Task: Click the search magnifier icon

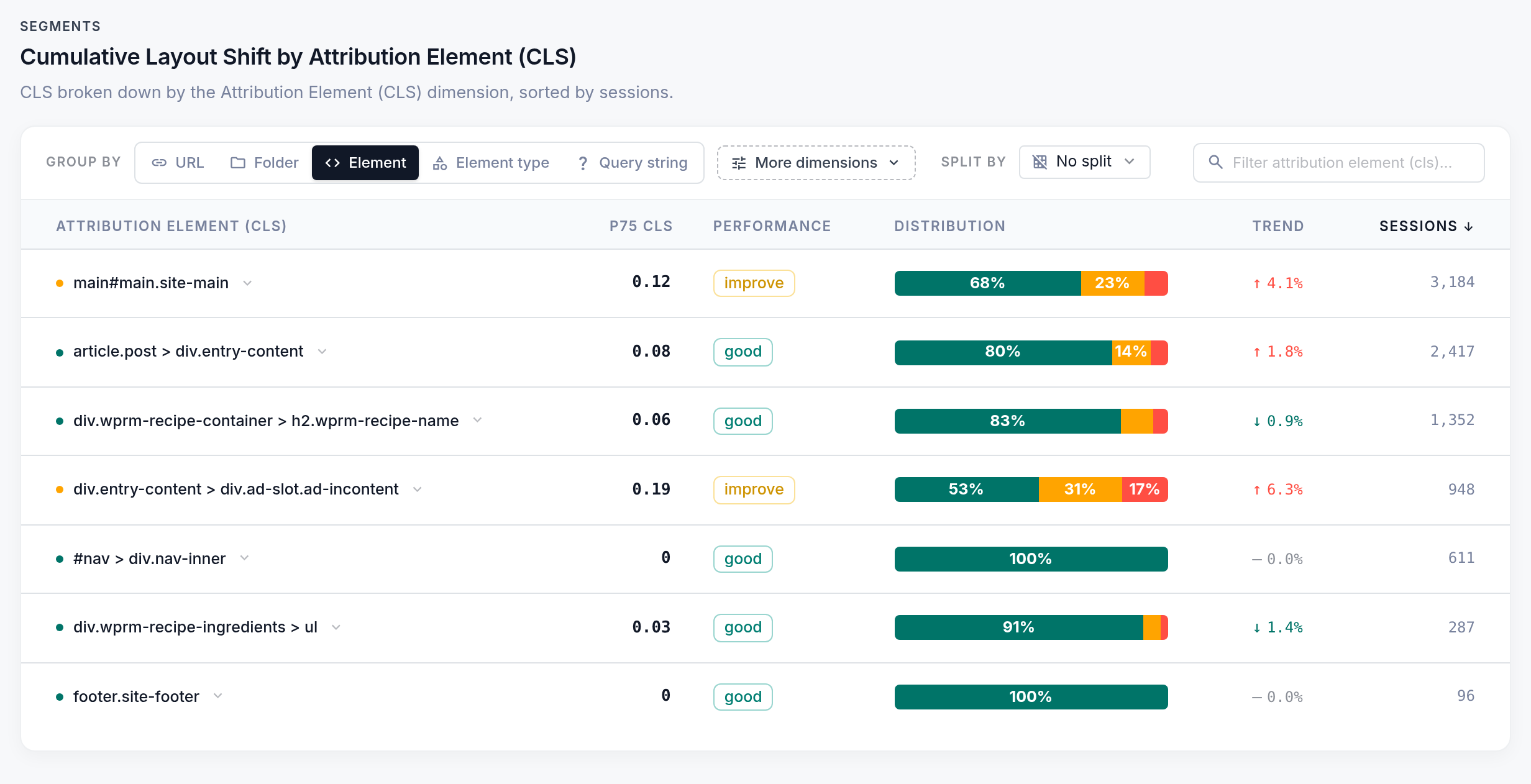Action: (1215, 162)
